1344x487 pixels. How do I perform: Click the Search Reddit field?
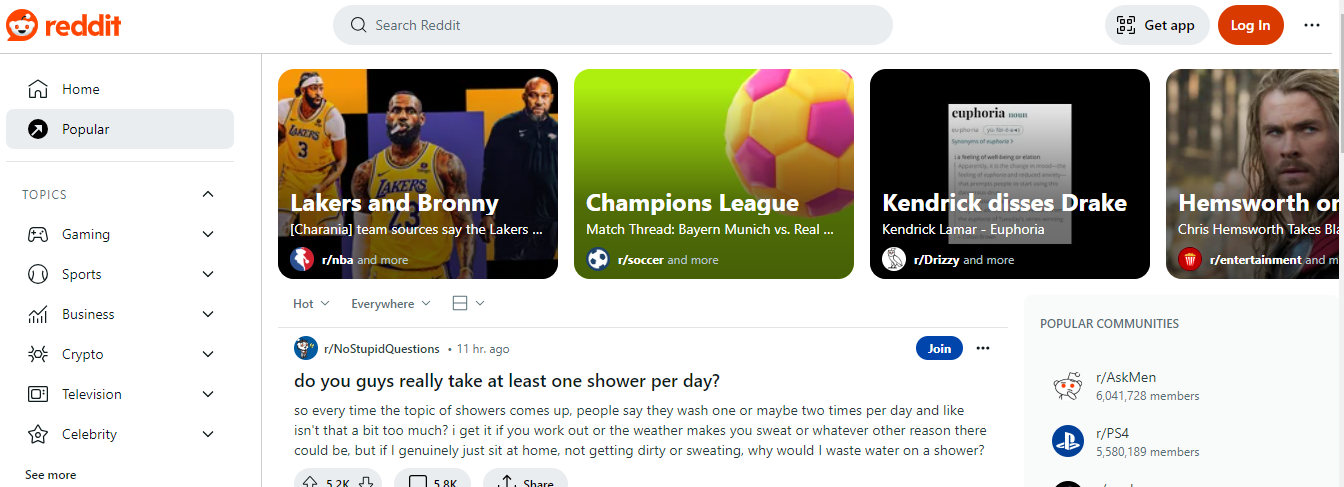612,25
